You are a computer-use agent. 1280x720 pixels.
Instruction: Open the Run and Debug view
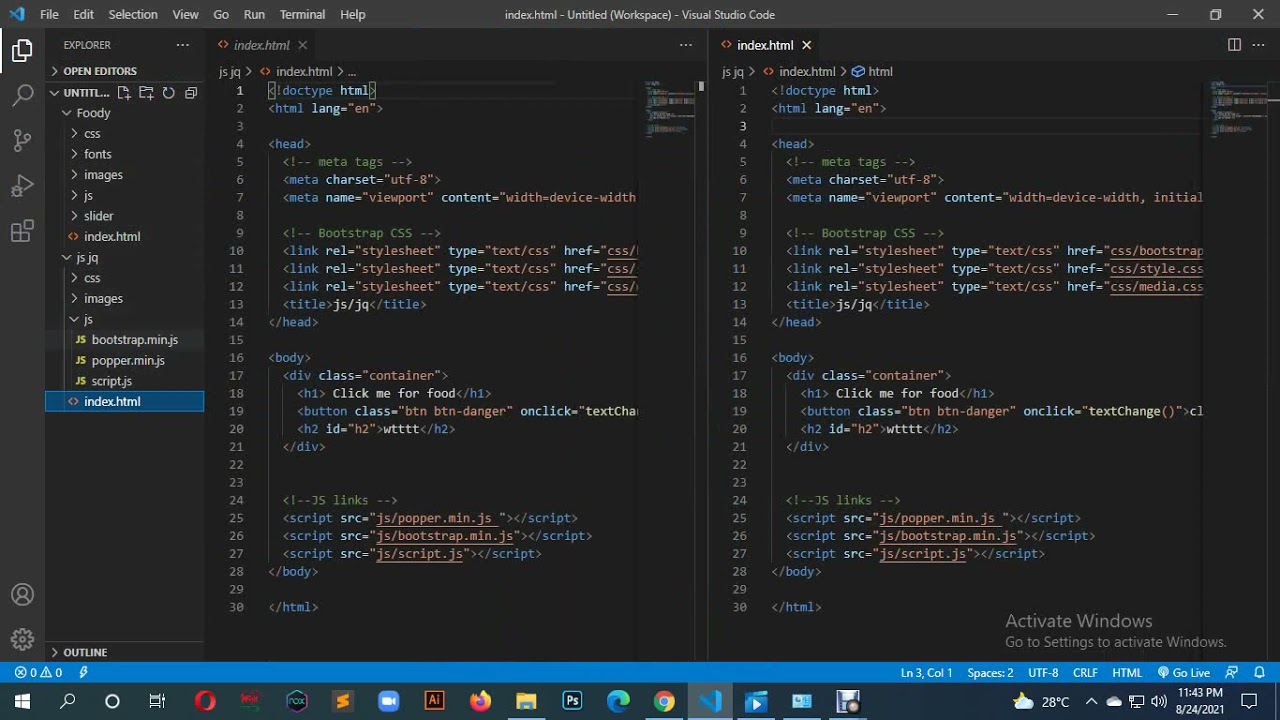[22, 186]
